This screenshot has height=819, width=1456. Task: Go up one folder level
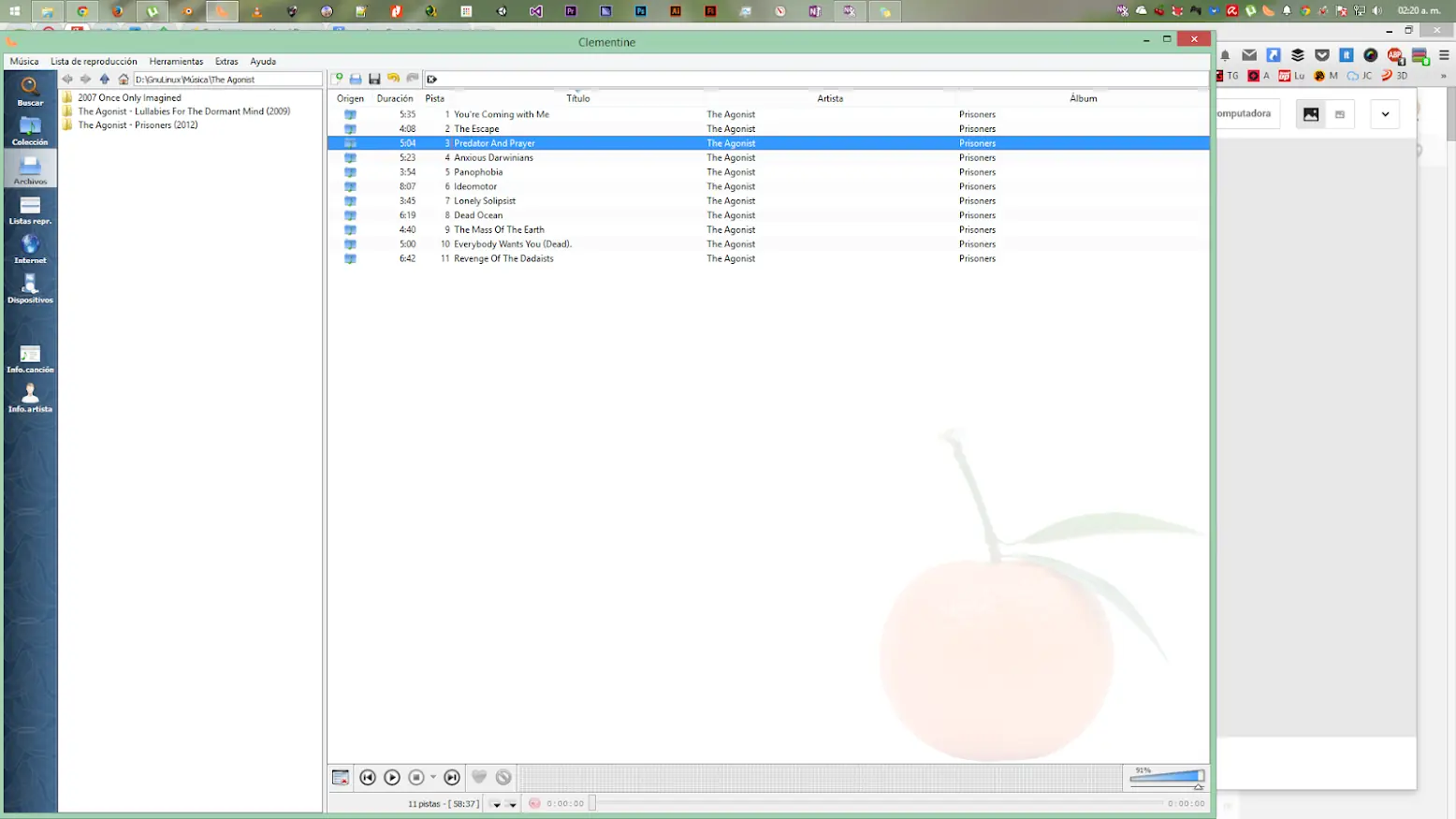click(105, 80)
